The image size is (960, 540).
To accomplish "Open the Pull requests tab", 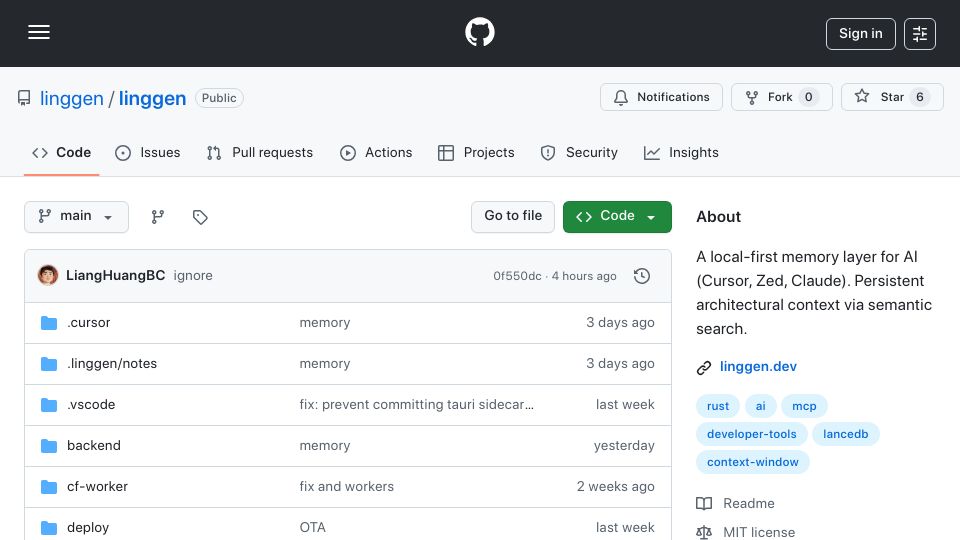I will pyautogui.click(x=260, y=152).
